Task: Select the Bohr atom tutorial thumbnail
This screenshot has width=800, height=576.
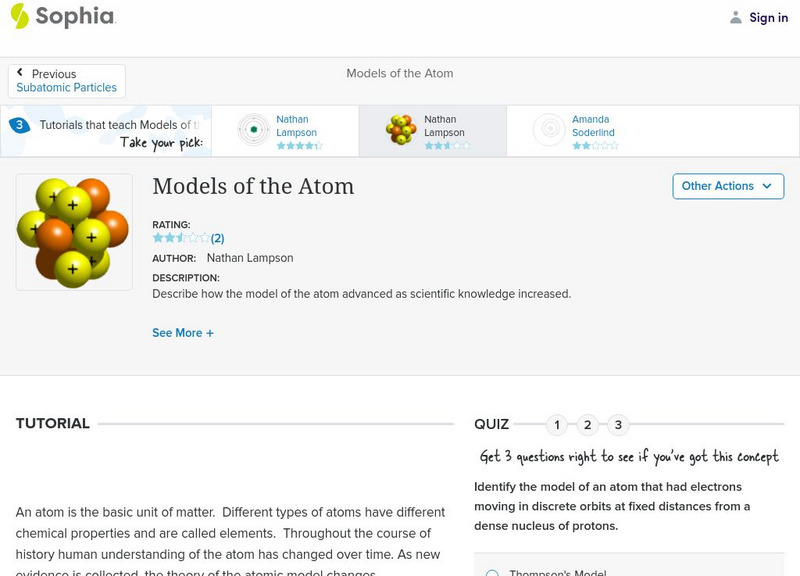Action: click(254, 130)
